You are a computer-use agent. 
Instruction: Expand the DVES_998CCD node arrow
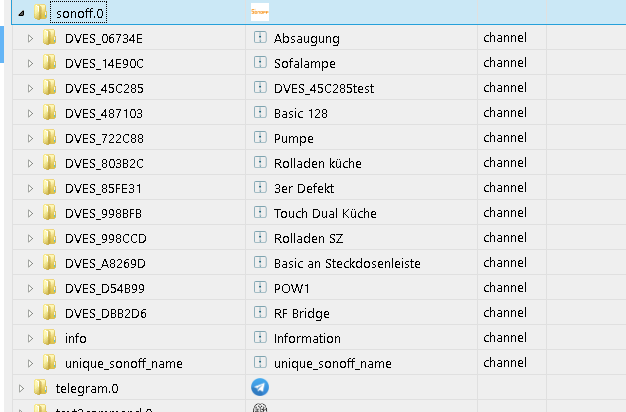31,238
